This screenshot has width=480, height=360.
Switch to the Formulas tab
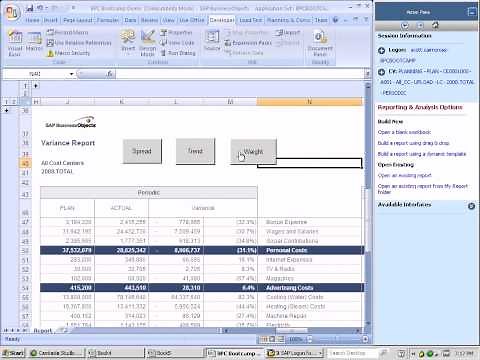pyautogui.click(x=108, y=20)
